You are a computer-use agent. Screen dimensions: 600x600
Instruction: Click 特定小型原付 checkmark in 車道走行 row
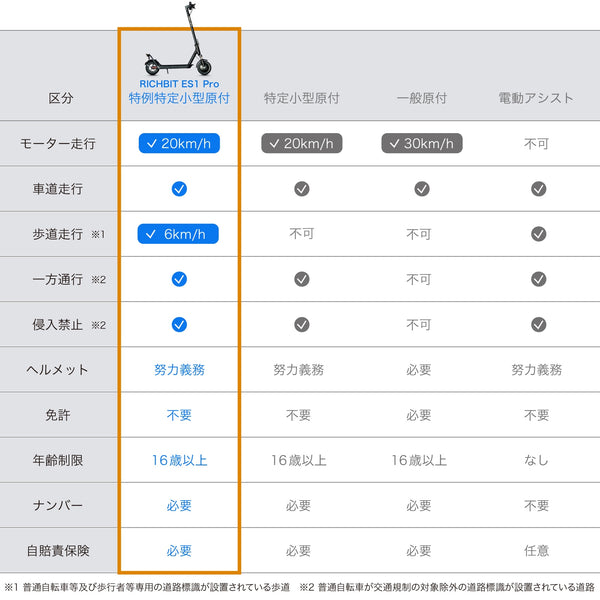[301, 188]
